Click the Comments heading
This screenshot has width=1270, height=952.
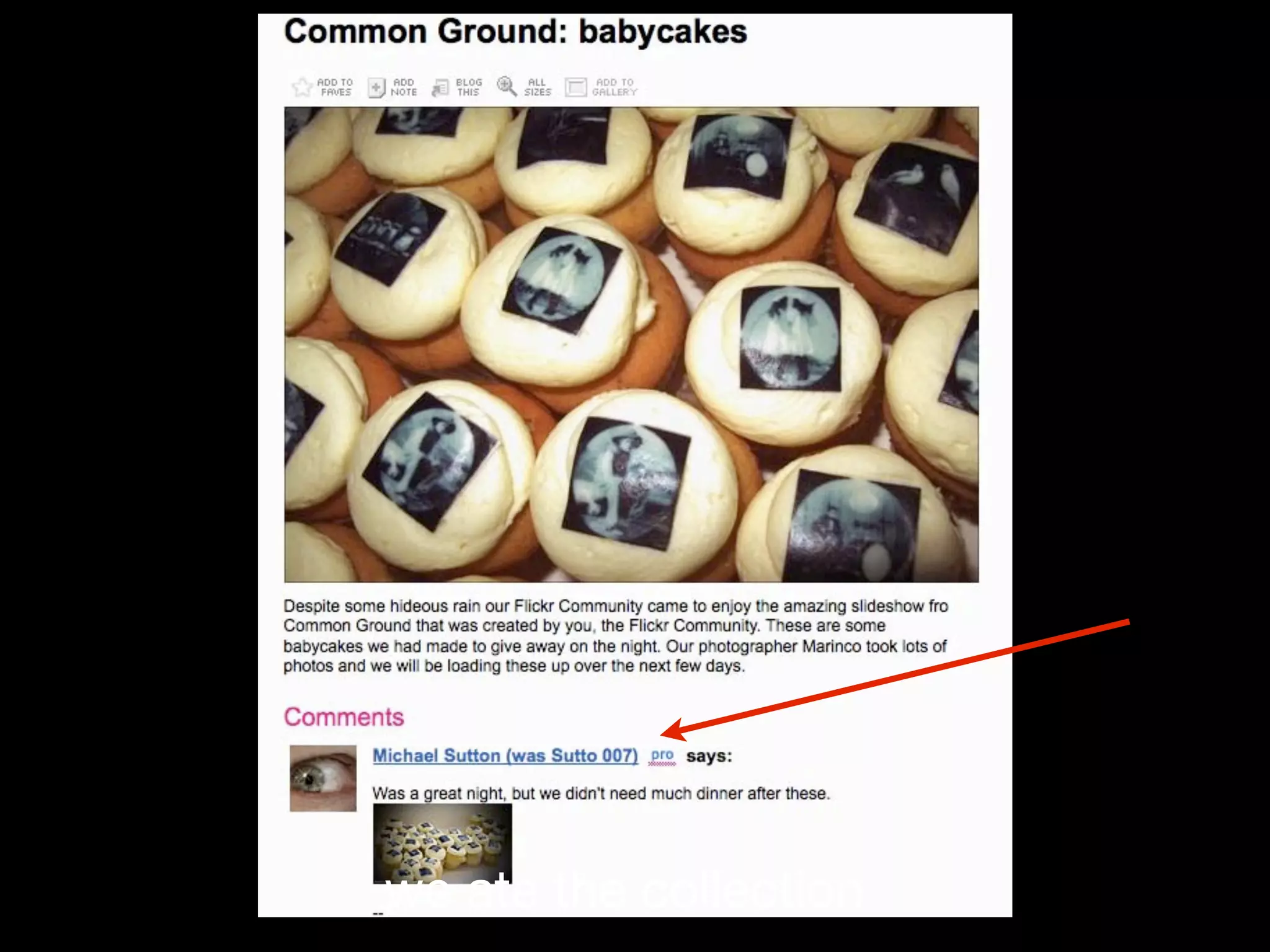(344, 717)
